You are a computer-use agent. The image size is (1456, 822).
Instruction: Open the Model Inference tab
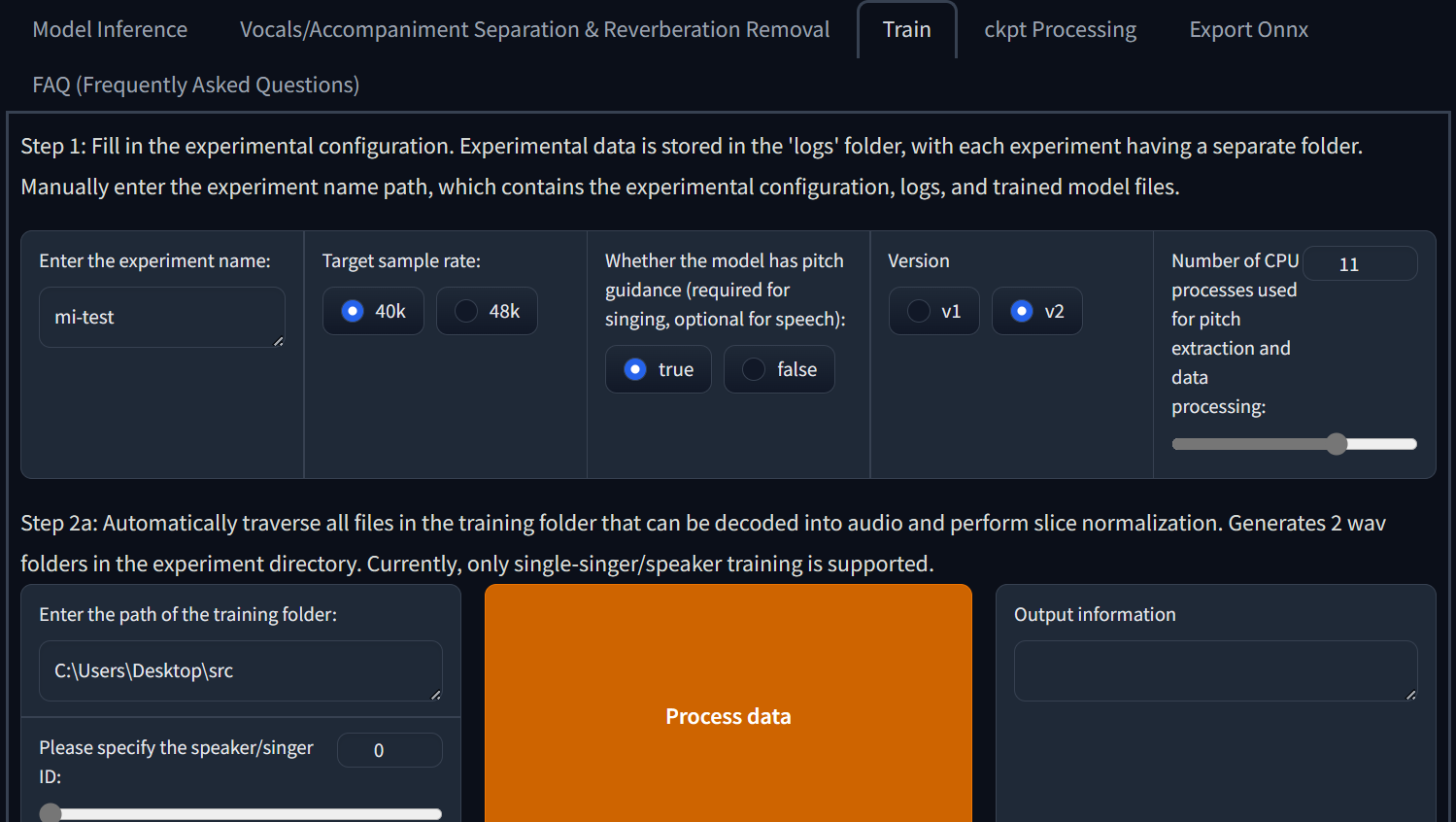pos(110,29)
